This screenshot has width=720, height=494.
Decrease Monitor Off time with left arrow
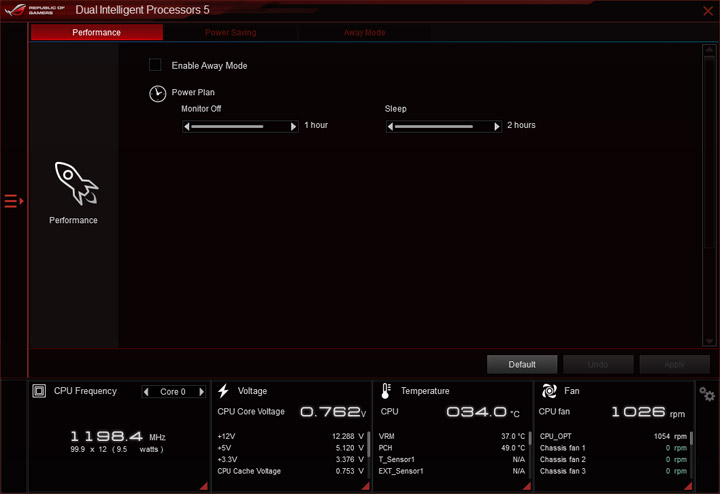pos(186,126)
